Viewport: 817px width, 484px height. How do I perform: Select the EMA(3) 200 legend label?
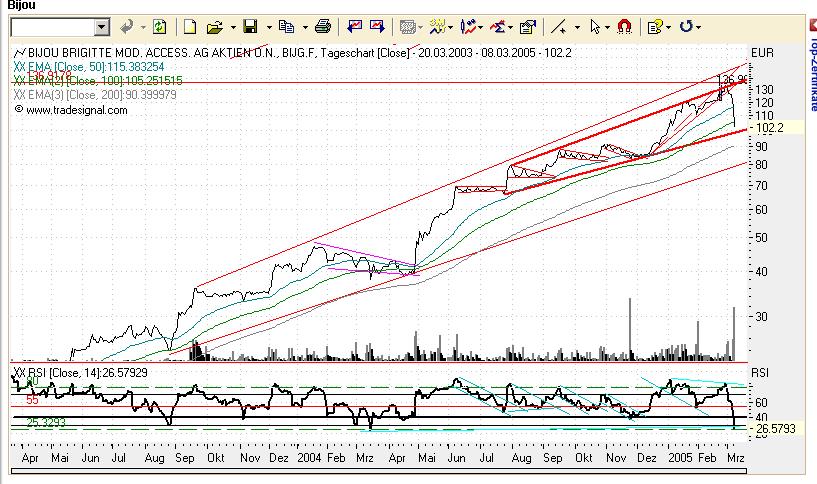(x=95, y=95)
